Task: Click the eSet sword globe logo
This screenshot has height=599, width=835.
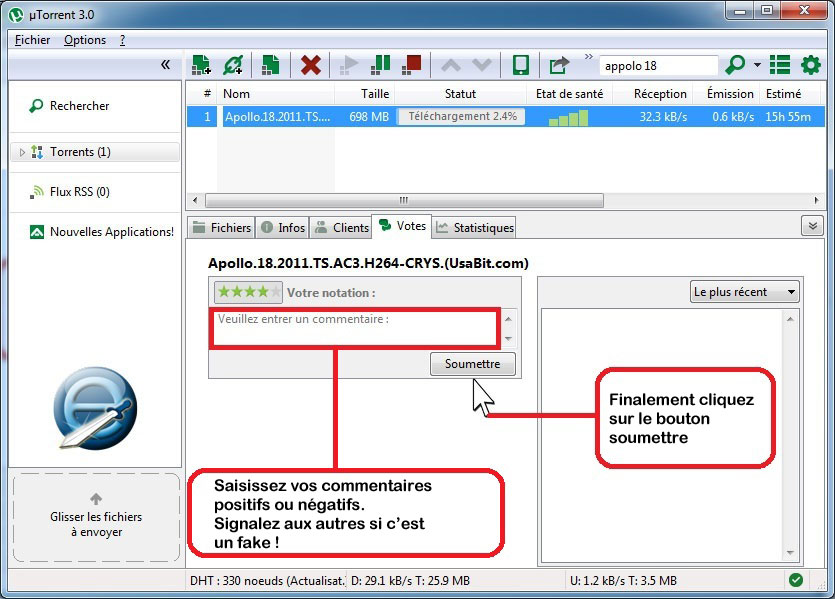Action: click(x=96, y=408)
